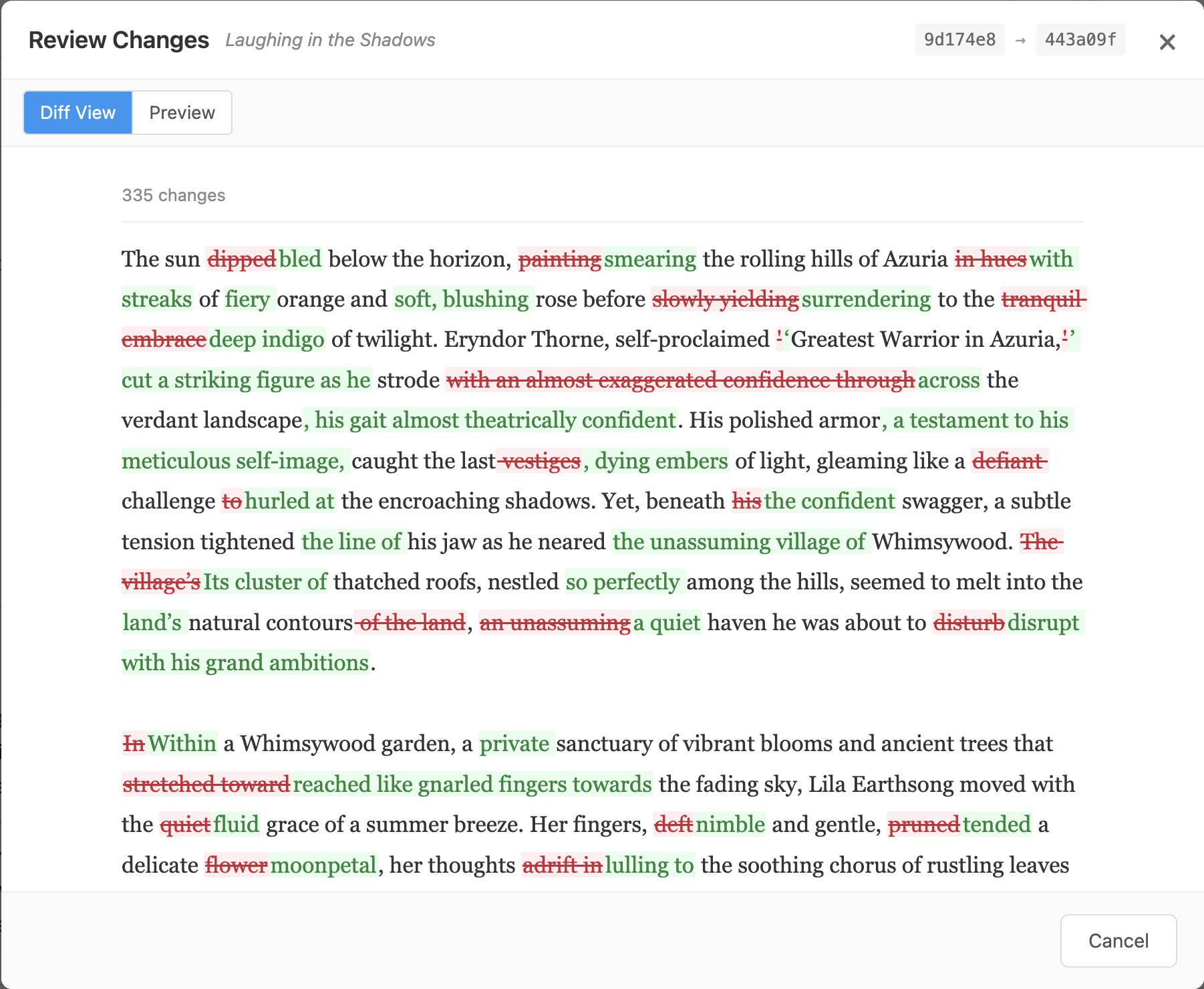Click the removed word flower
The image size is (1204, 989).
point(236,865)
